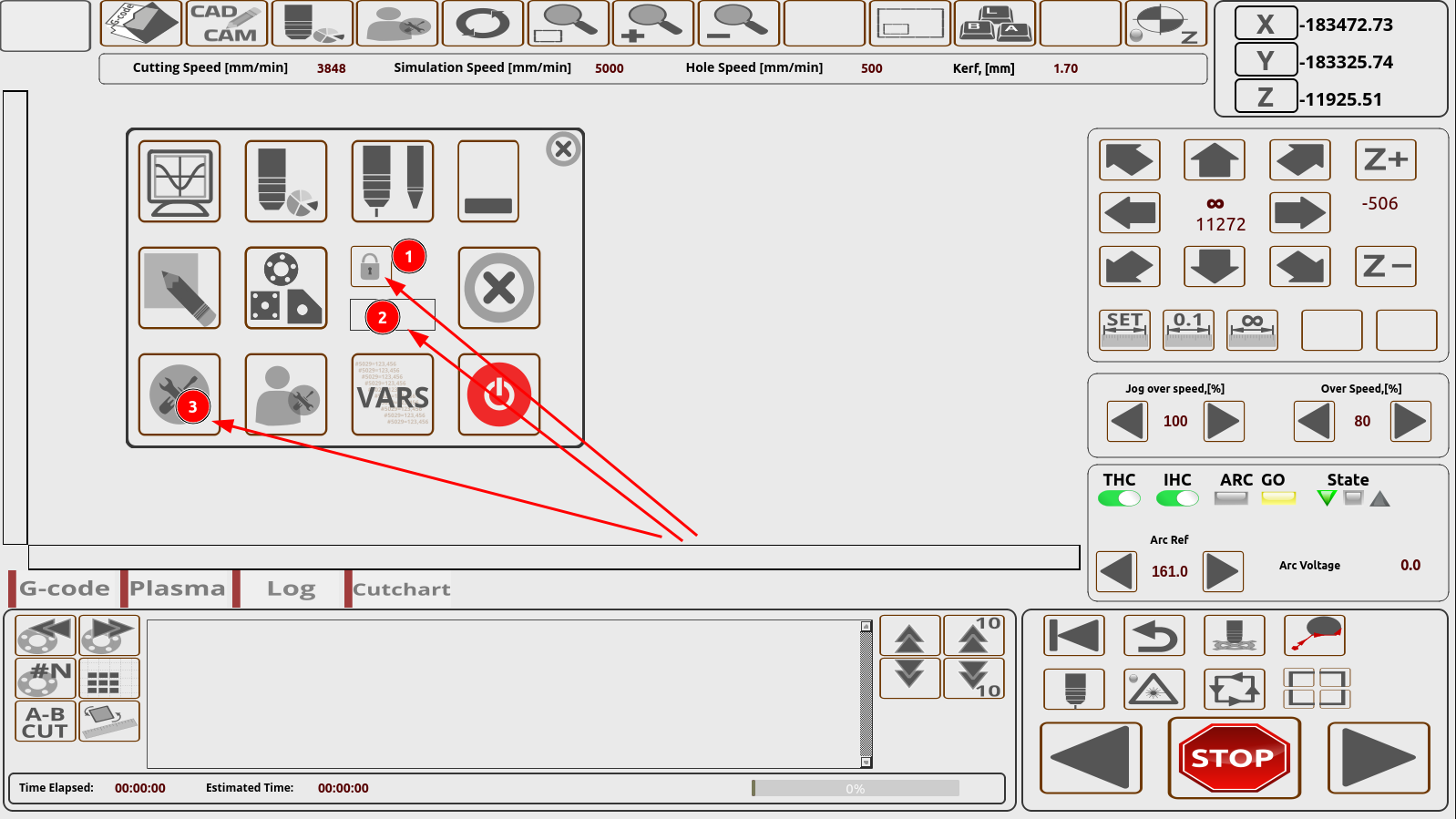Viewport: 1456px width, 819px height.
Task: Switch to the Plasma tab
Action: click(x=177, y=589)
